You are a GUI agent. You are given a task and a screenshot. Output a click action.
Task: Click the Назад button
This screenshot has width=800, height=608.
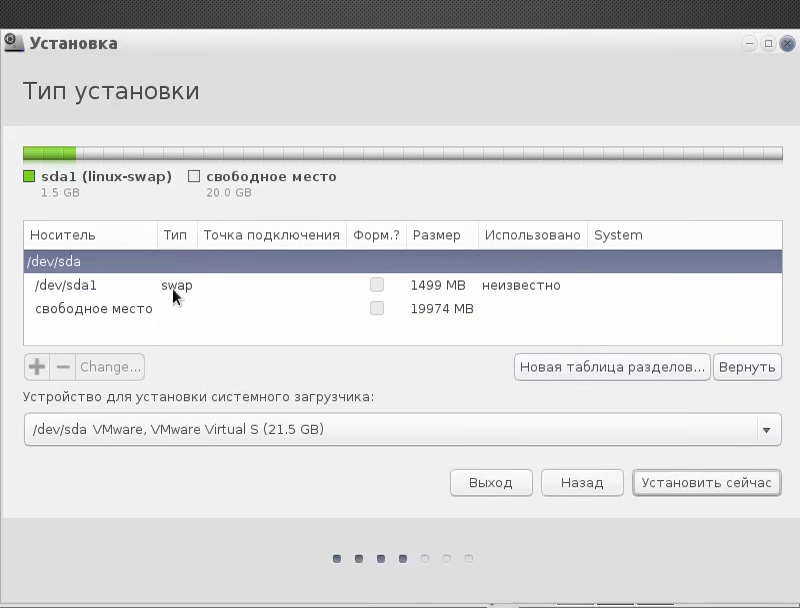pos(582,483)
